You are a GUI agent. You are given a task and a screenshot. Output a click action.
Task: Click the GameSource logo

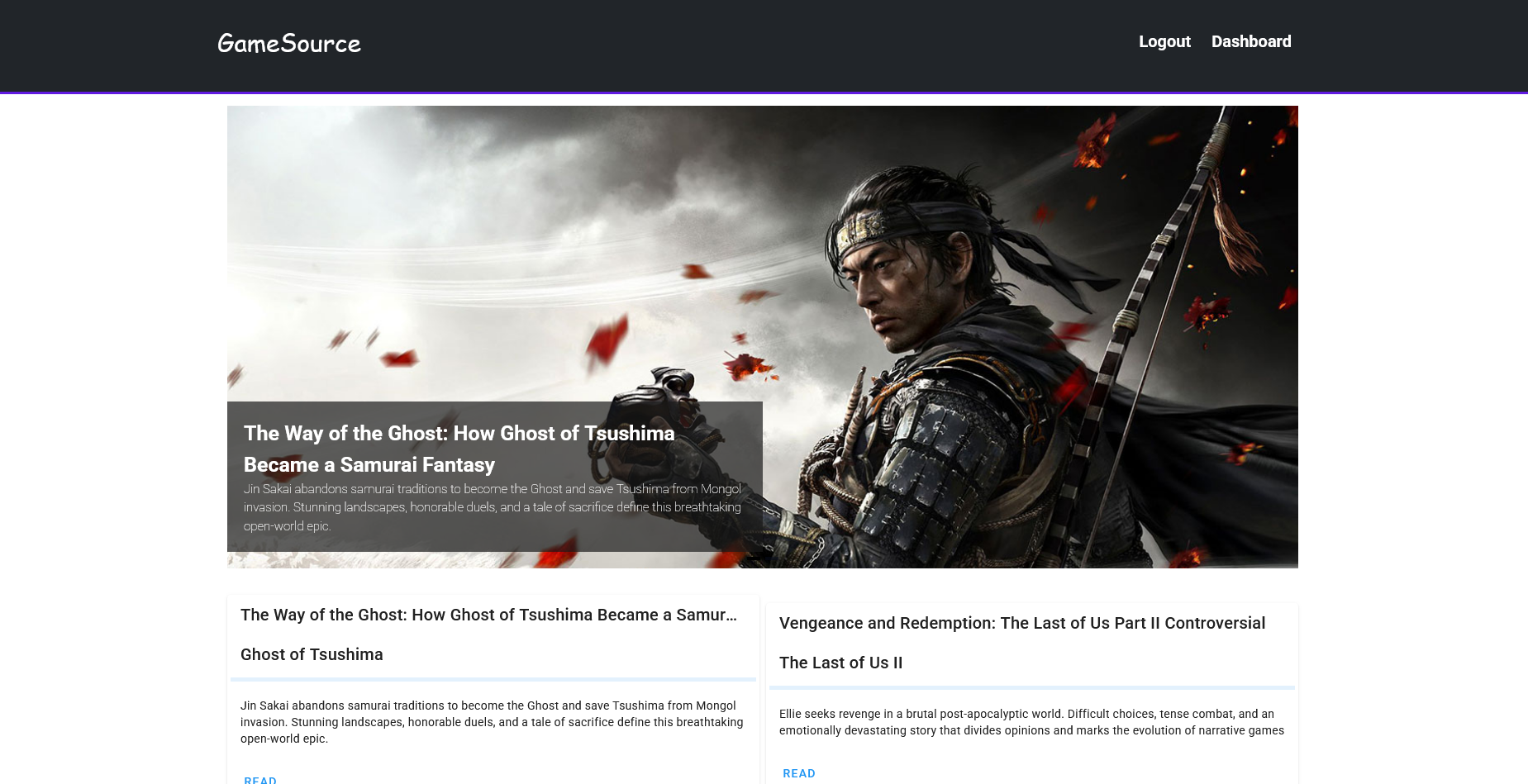pos(288,43)
